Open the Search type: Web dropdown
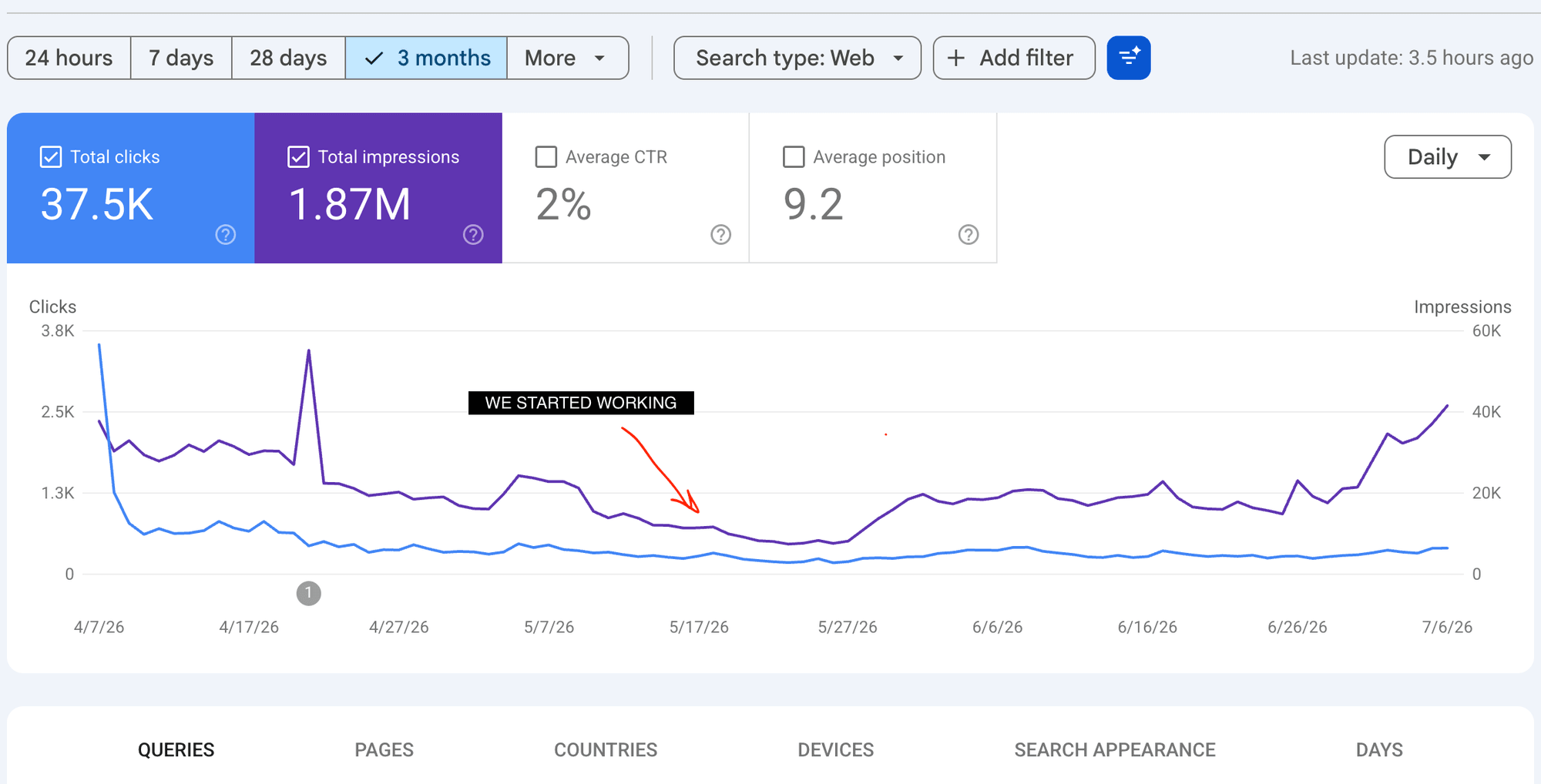The height and width of the screenshot is (784, 1541). 797,58
